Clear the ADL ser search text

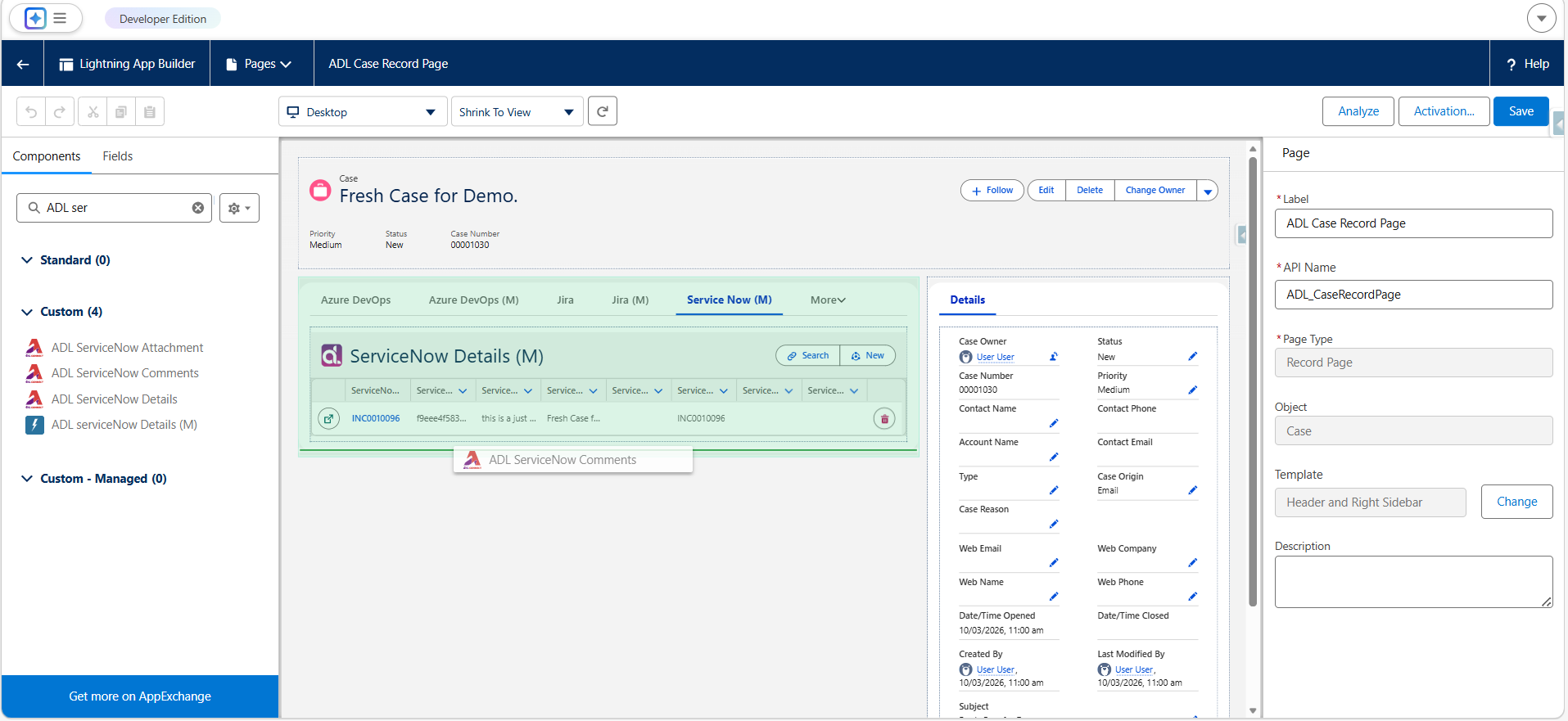tap(198, 208)
